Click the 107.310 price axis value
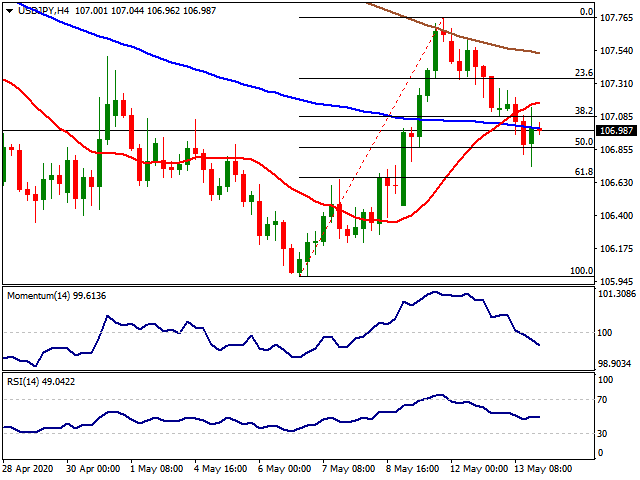Viewport: 640px width, 480px height. coord(616,84)
